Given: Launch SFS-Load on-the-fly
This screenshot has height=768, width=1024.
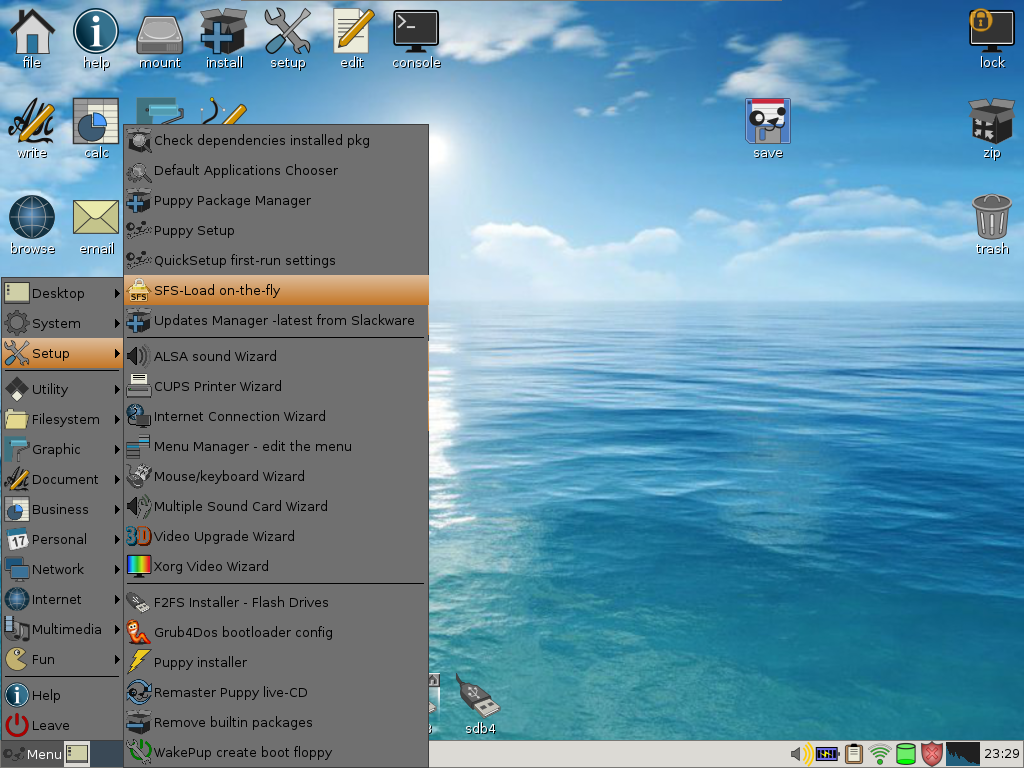Looking at the screenshot, I should click(x=276, y=291).
